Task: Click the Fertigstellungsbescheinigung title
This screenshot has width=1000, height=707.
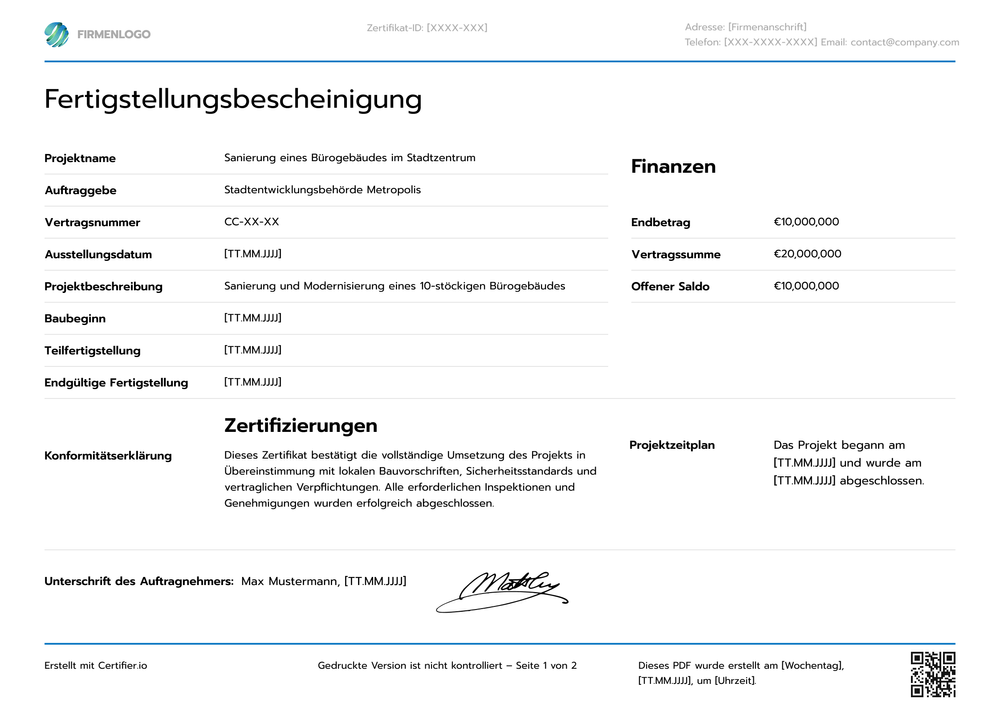Action: (231, 99)
